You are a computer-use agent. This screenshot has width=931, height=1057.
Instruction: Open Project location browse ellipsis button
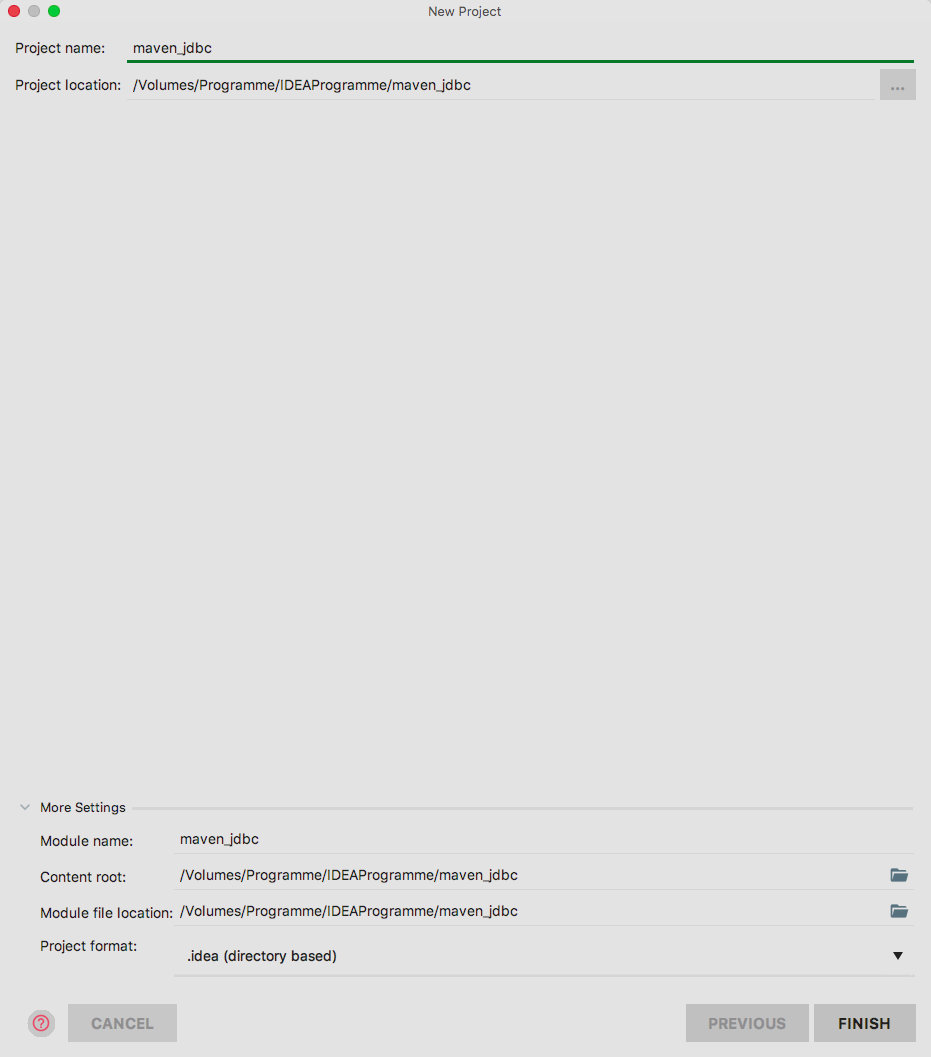click(x=897, y=85)
